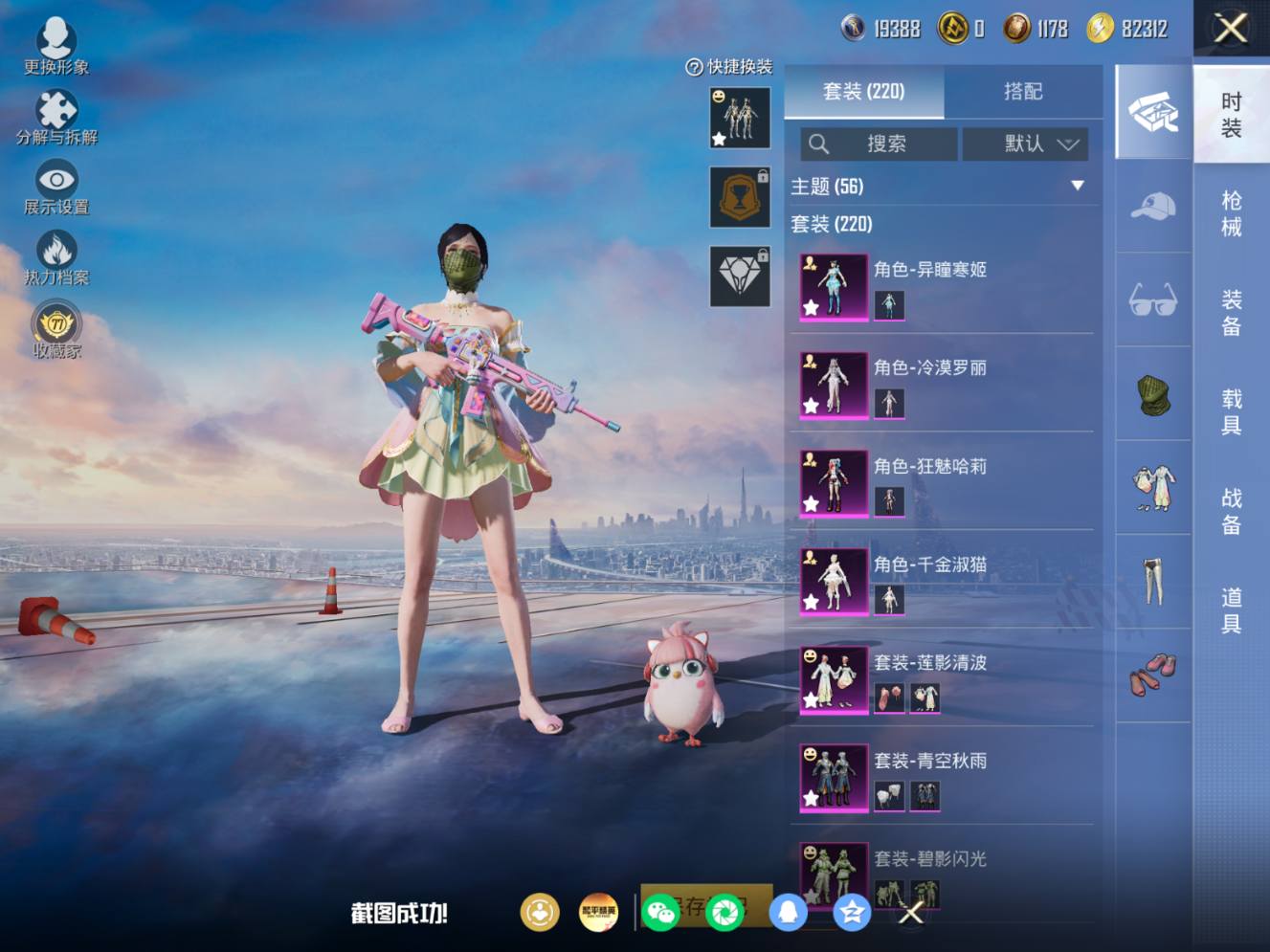Click second piece icon under 套装-青空秋雨
Viewport: 1270px width, 952px height.
point(925,796)
